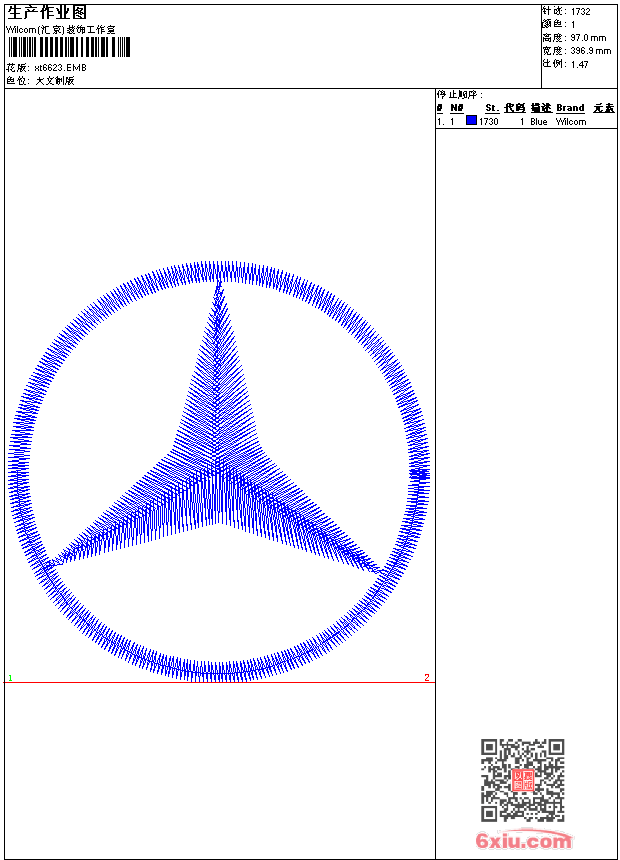The height and width of the screenshot is (860, 620).
Task: Open the 6xiu.com watermark link
Action: (523, 841)
